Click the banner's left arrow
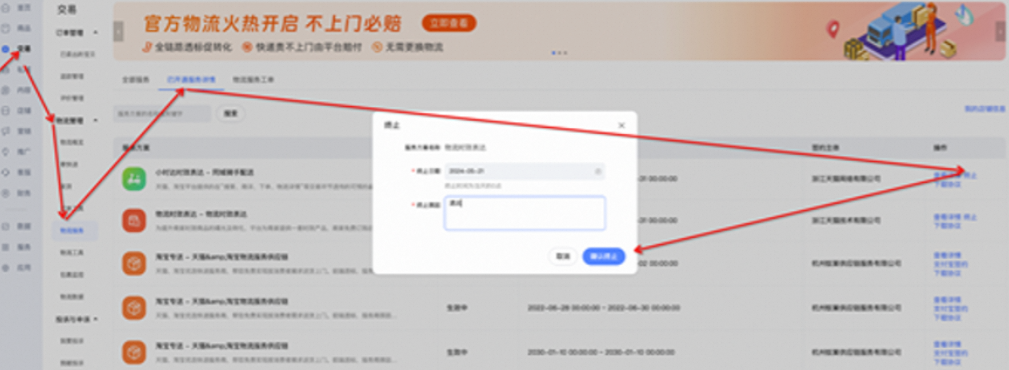Viewport: 1009px width, 370px height. (118, 31)
